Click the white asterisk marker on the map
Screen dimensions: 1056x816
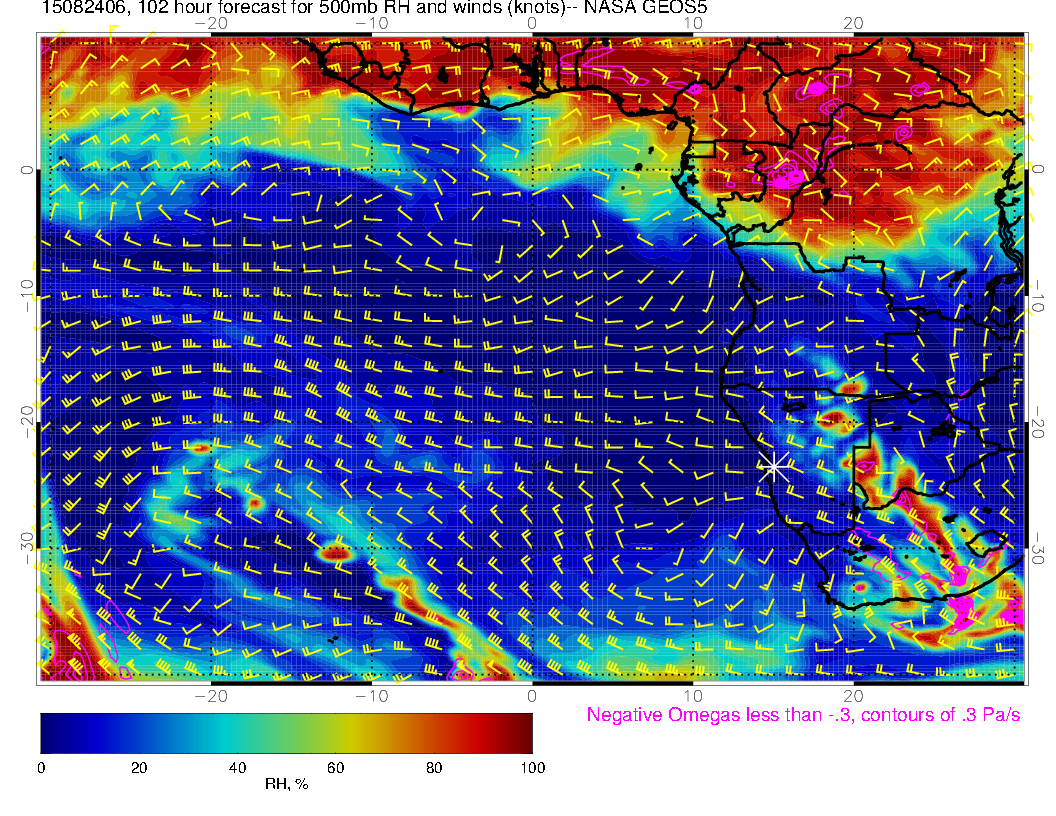pos(774,467)
